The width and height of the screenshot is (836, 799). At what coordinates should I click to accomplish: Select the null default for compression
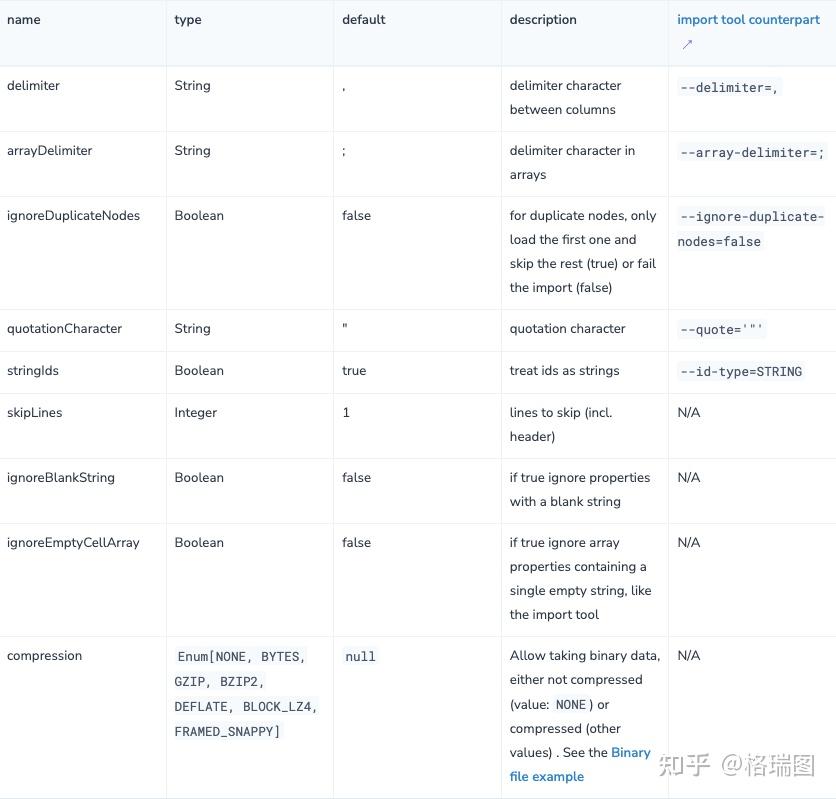[360, 656]
